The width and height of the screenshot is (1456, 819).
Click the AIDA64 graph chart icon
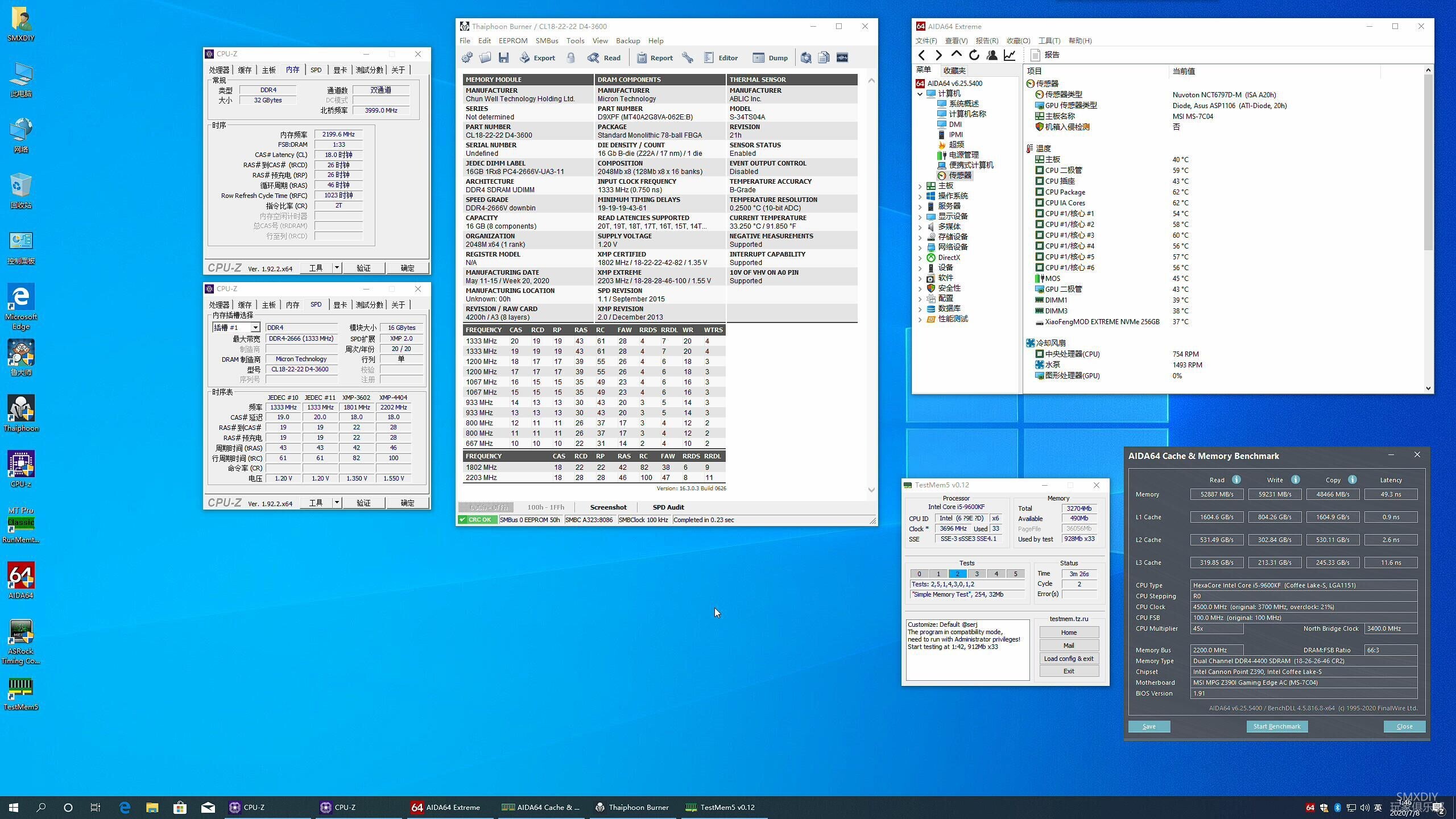pos(1010,55)
